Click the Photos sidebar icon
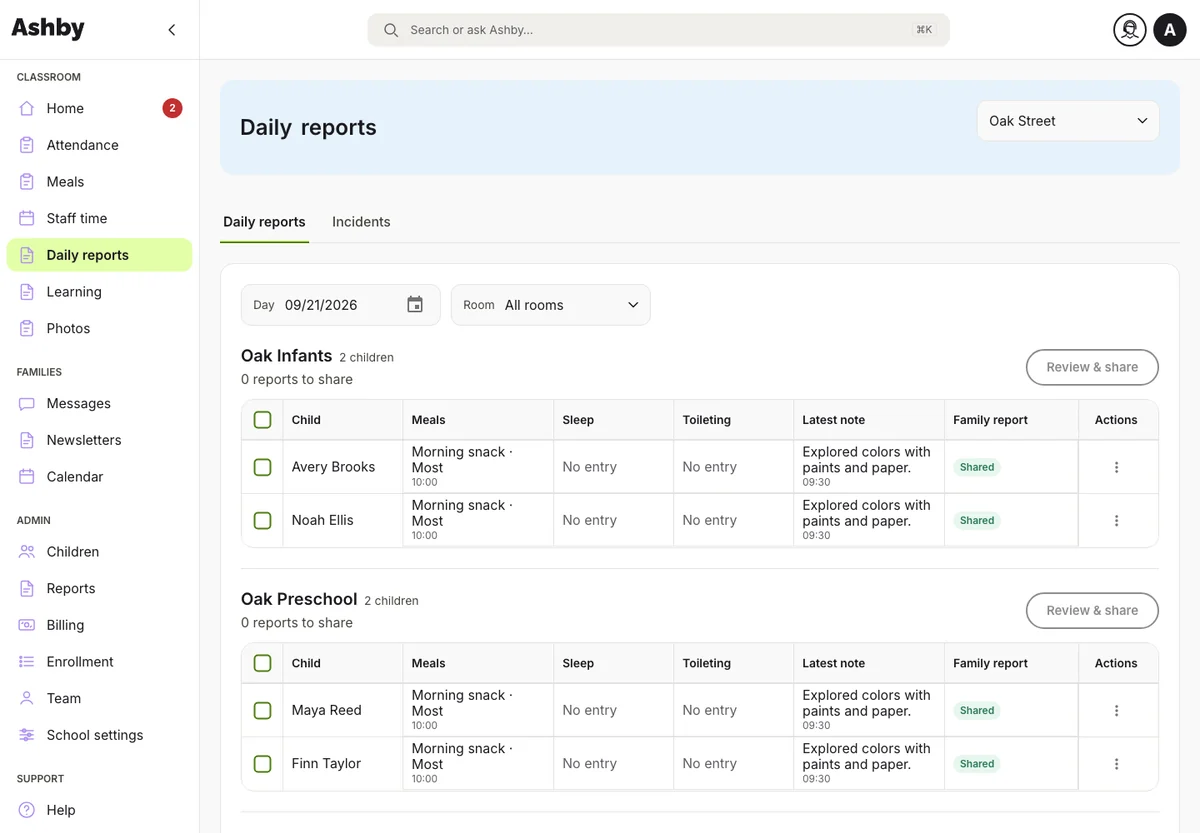 27,328
